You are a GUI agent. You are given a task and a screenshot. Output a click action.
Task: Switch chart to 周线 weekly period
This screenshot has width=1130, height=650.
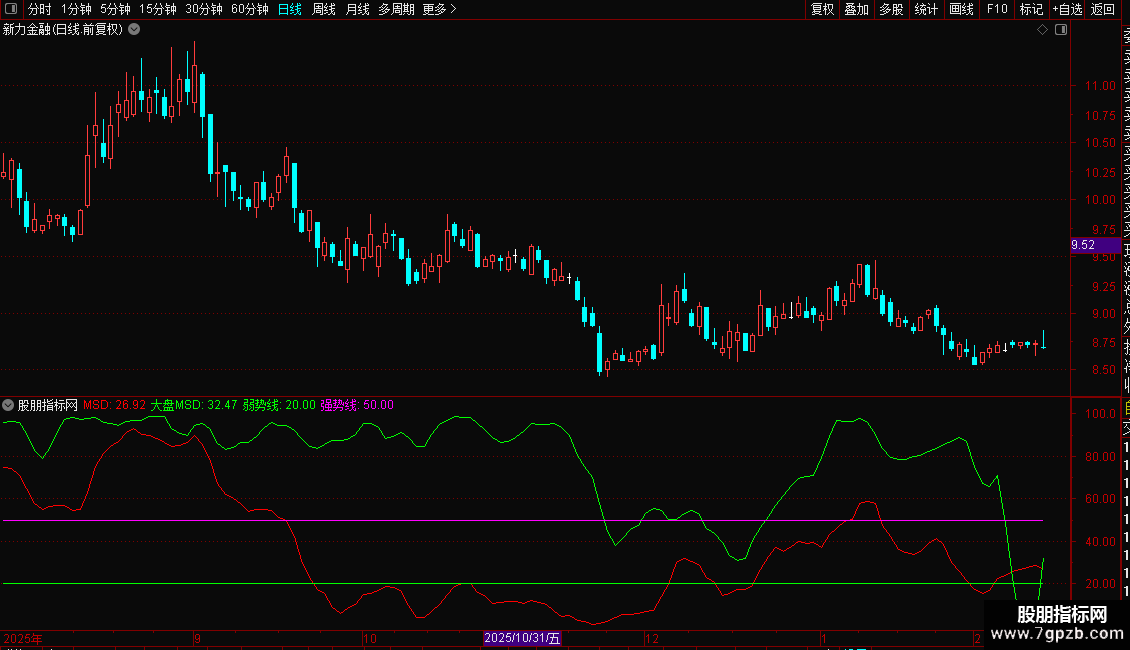[323, 9]
